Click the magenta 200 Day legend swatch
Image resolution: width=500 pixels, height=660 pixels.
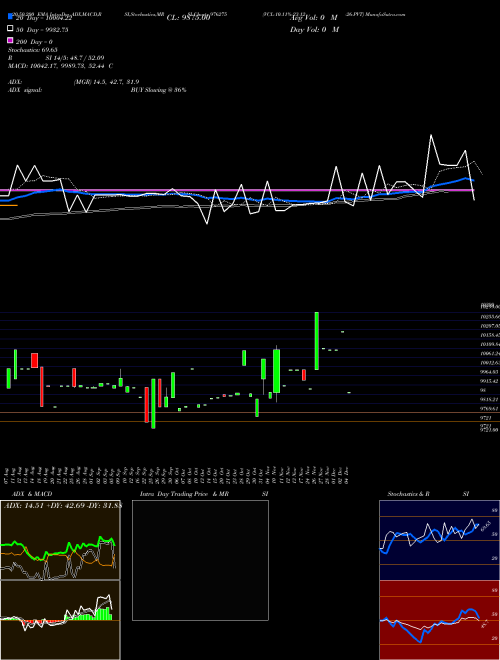click(x=10, y=41)
